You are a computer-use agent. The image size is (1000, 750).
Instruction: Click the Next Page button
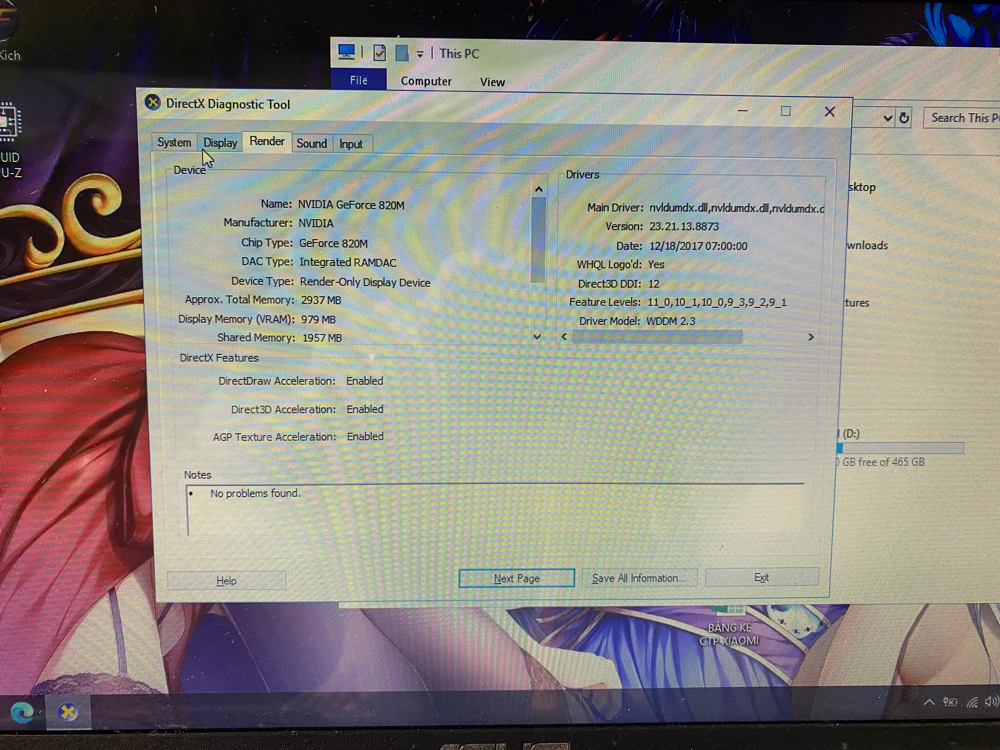click(517, 578)
